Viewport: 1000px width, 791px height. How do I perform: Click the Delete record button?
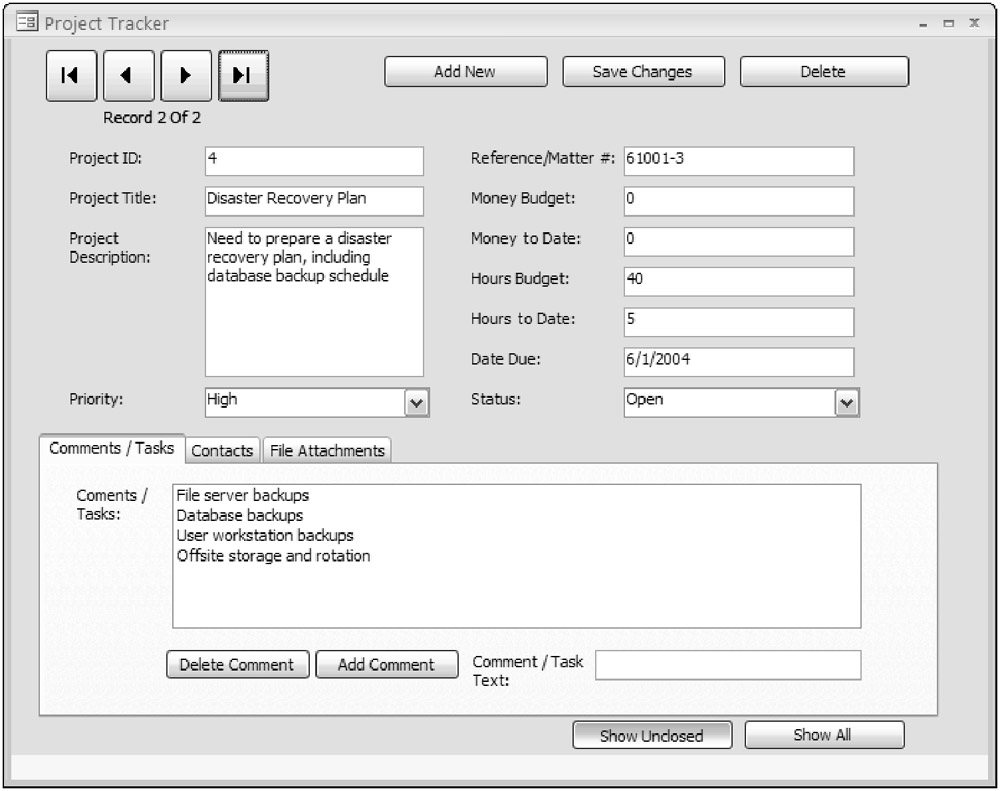tap(823, 72)
